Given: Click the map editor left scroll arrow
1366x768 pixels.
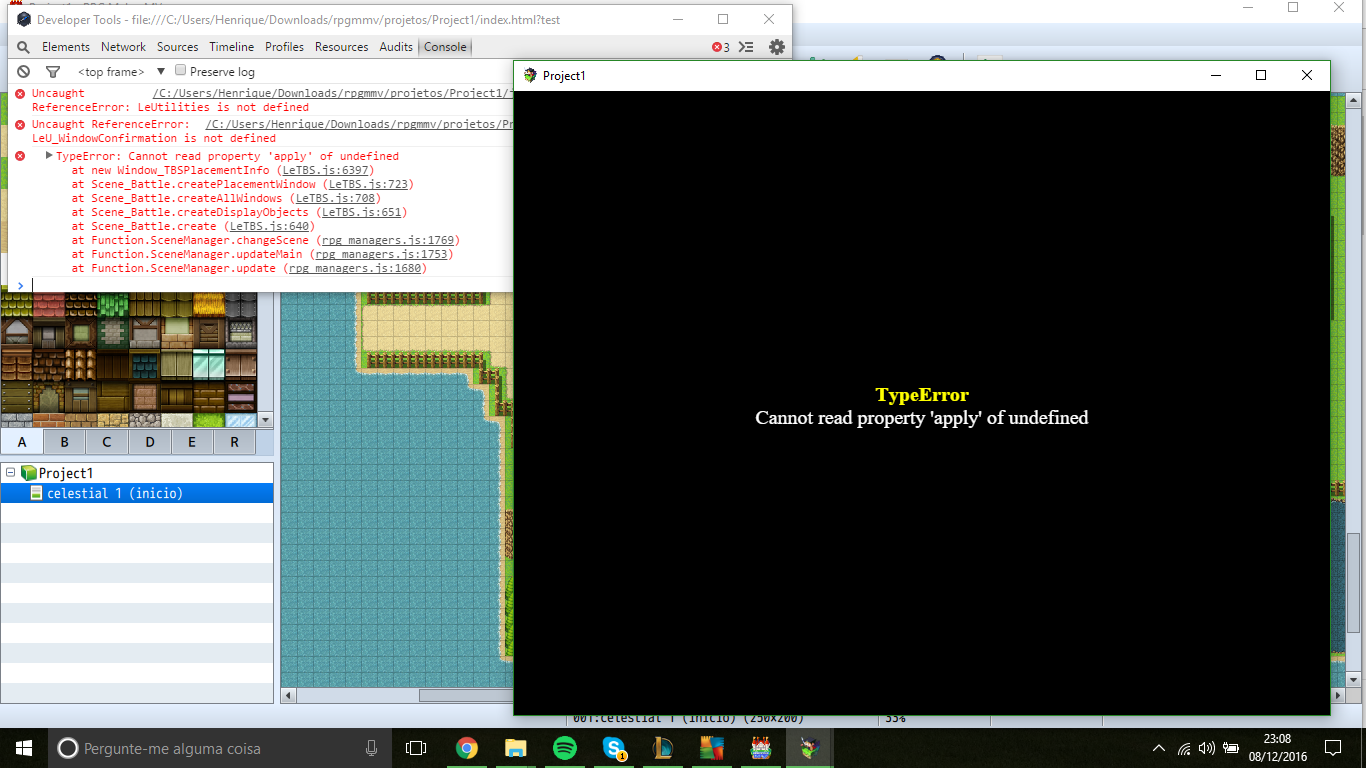Looking at the screenshot, I should (x=288, y=696).
